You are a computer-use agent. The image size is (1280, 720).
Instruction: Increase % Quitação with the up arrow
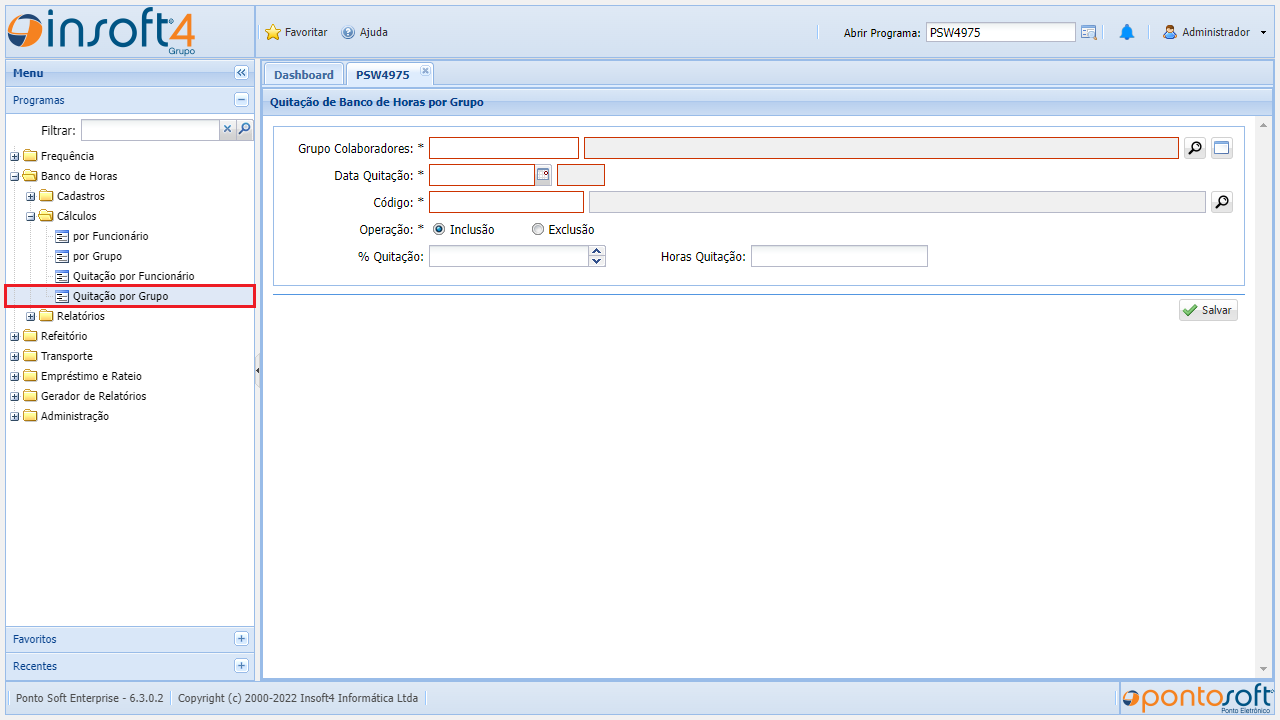597,251
